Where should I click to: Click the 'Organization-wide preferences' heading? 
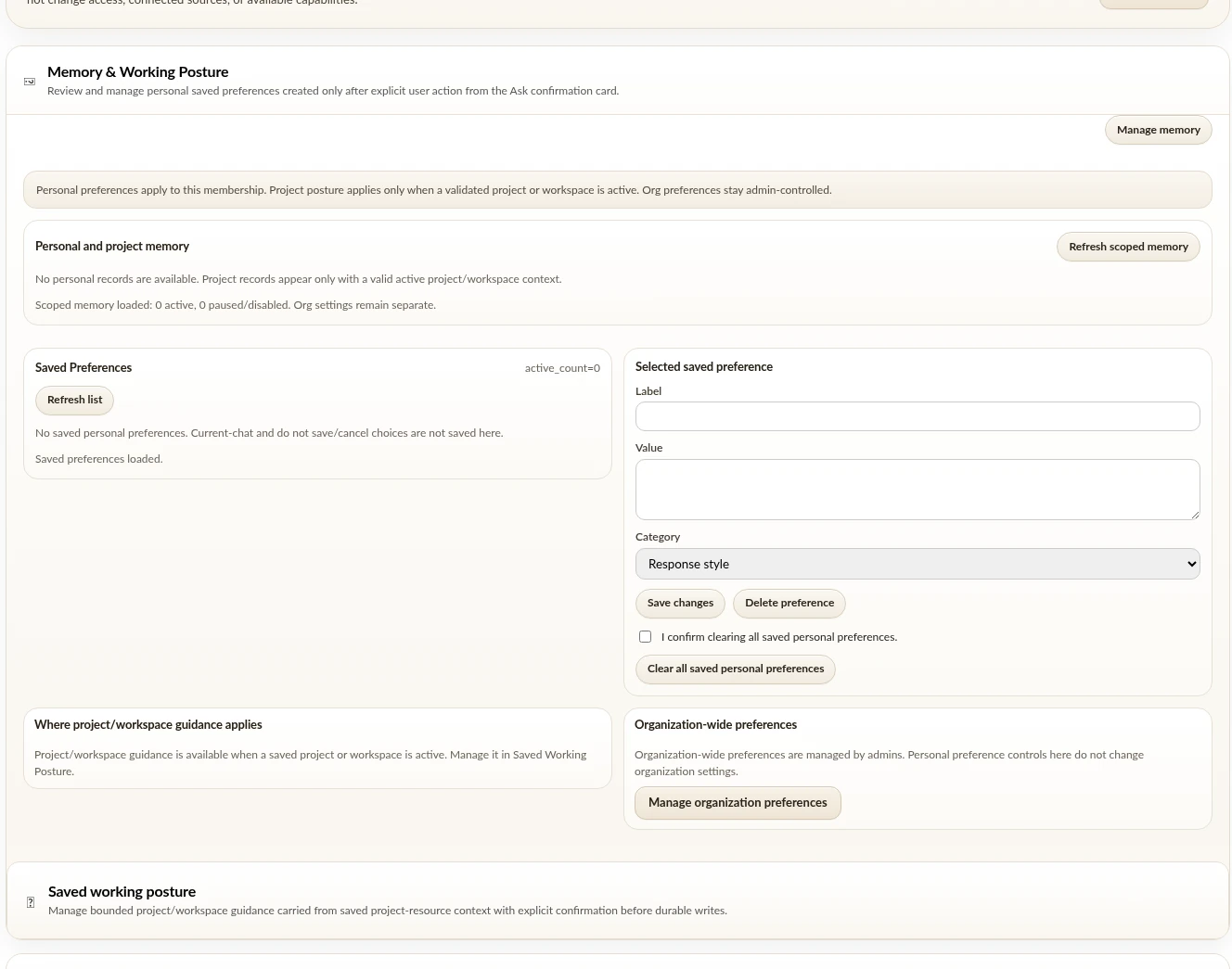click(x=715, y=725)
